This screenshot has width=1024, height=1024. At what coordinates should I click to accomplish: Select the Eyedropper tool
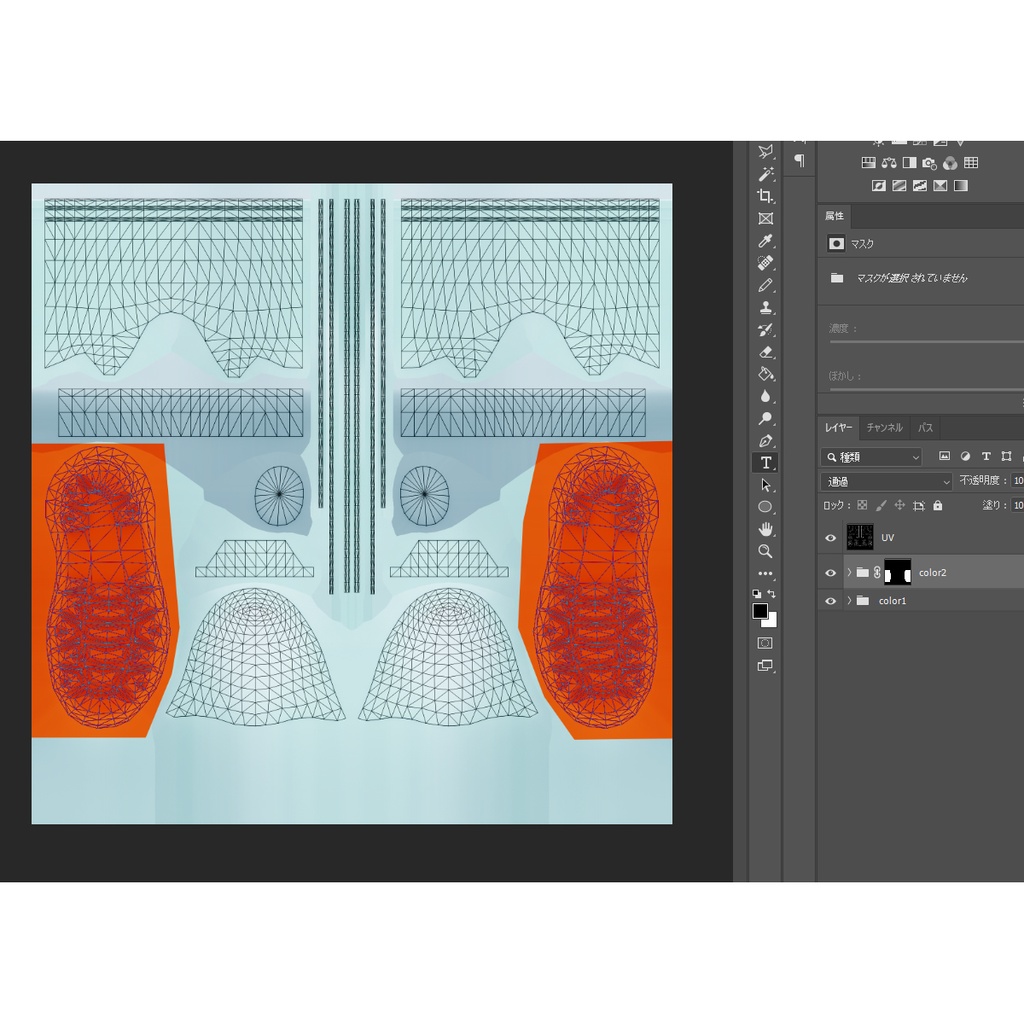[765, 240]
